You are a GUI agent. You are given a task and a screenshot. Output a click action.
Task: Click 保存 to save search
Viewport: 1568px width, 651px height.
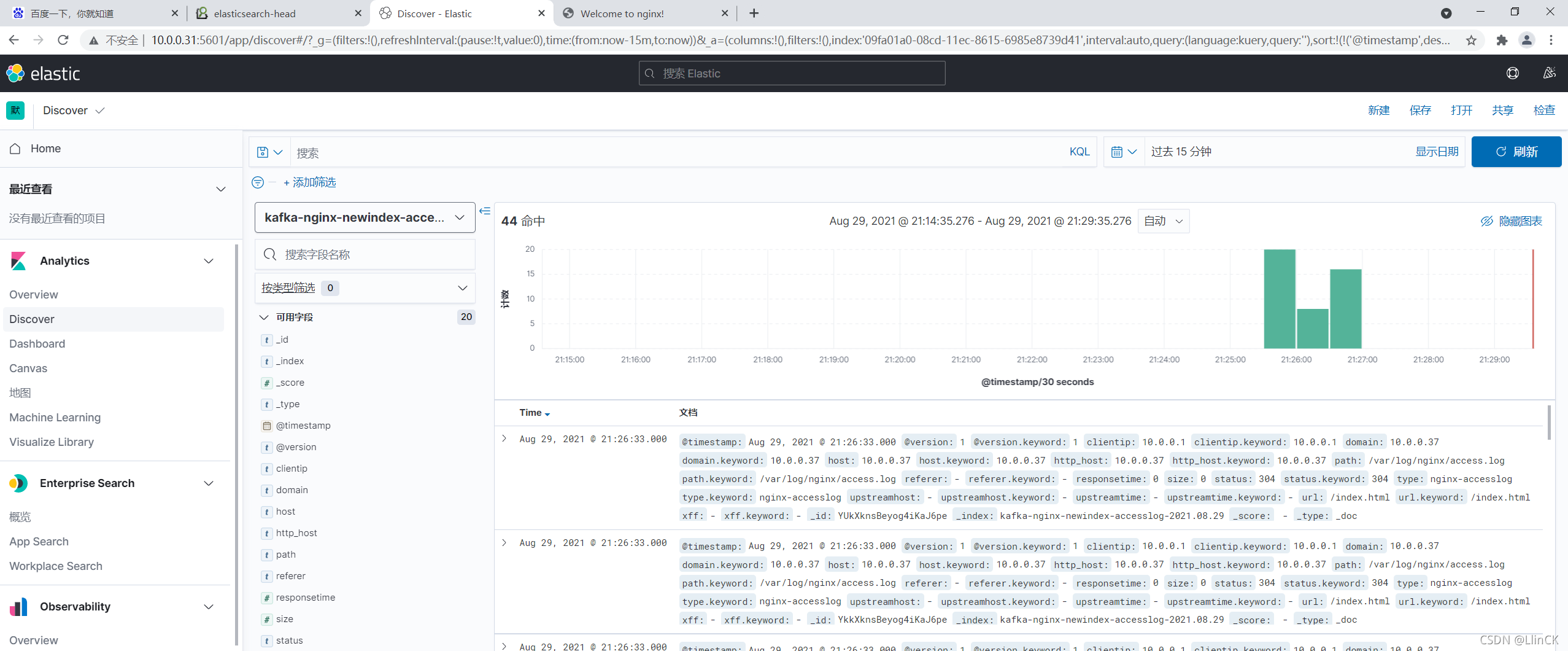(1420, 111)
